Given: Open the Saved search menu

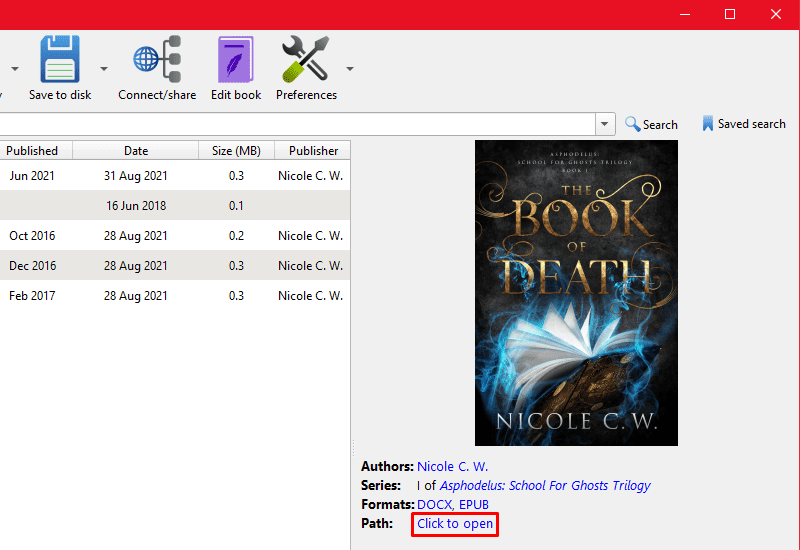Looking at the screenshot, I should [744, 124].
